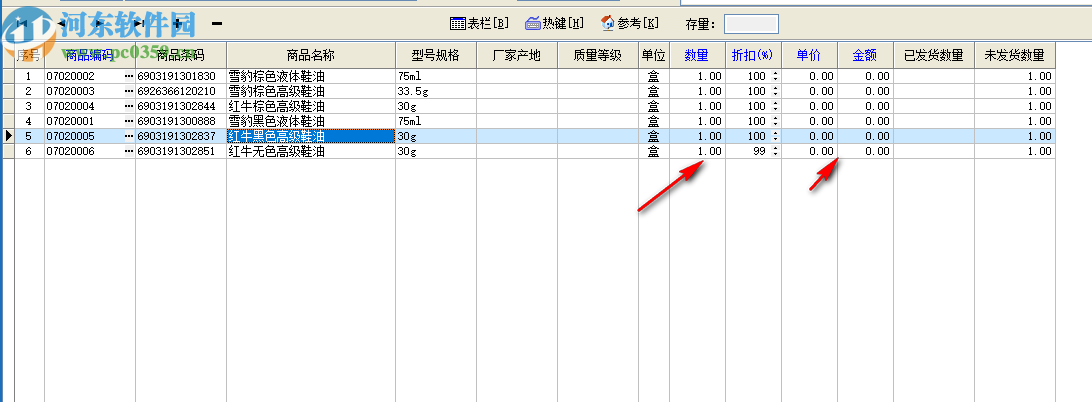Click the 厂家产地 column header
The height and width of the screenshot is (402, 1092).
(x=517, y=56)
